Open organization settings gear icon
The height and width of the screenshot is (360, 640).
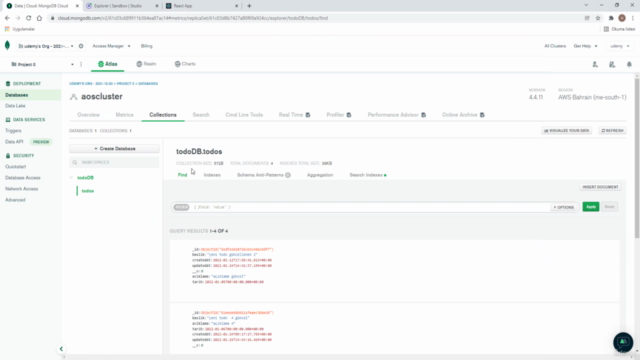81,46
